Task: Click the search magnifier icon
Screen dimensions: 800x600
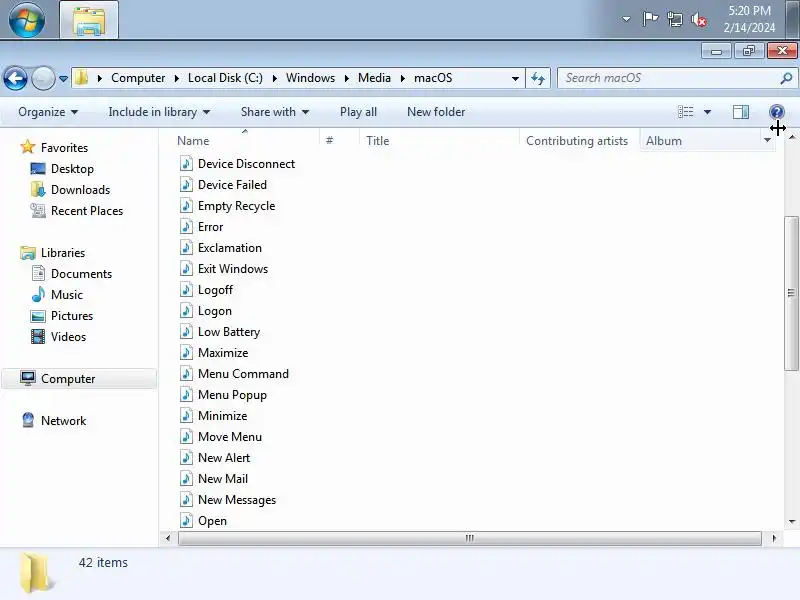Action: (x=786, y=78)
